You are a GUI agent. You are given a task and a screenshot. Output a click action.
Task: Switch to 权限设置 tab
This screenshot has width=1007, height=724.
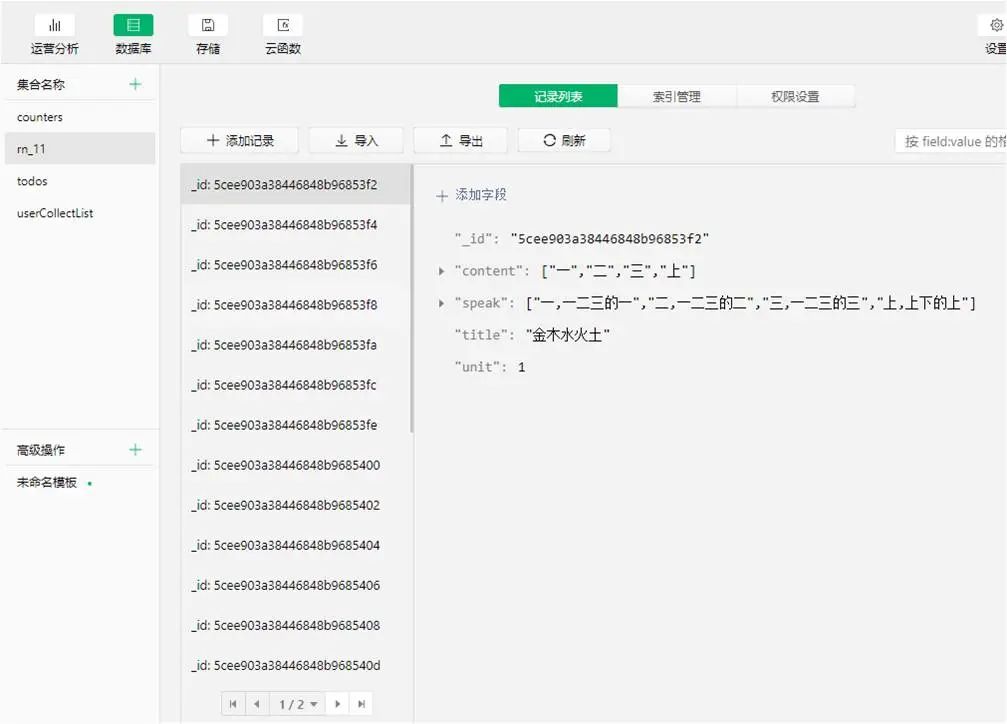pos(796,96)
